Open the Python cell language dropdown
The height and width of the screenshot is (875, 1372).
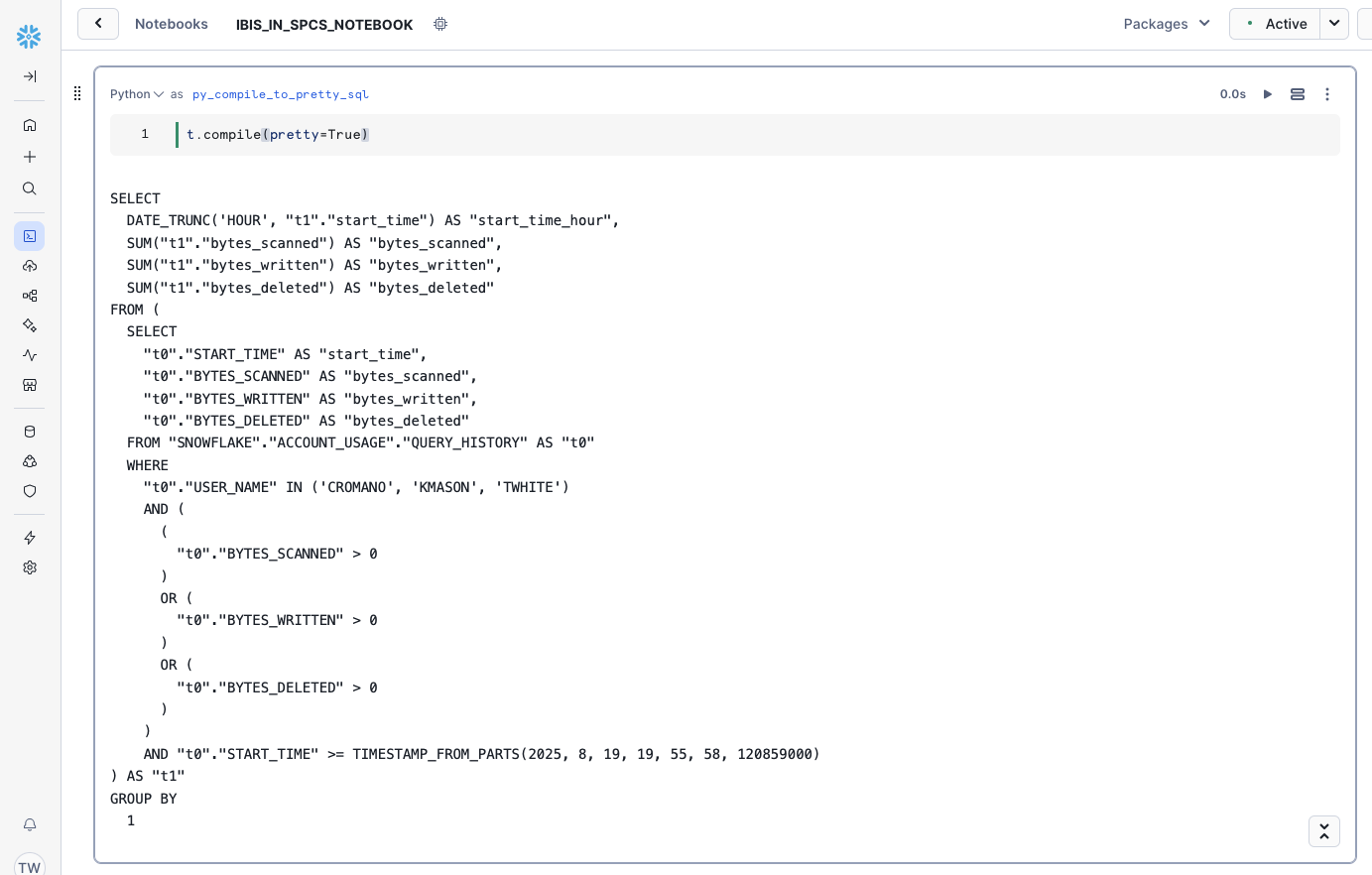click(137, 94)
